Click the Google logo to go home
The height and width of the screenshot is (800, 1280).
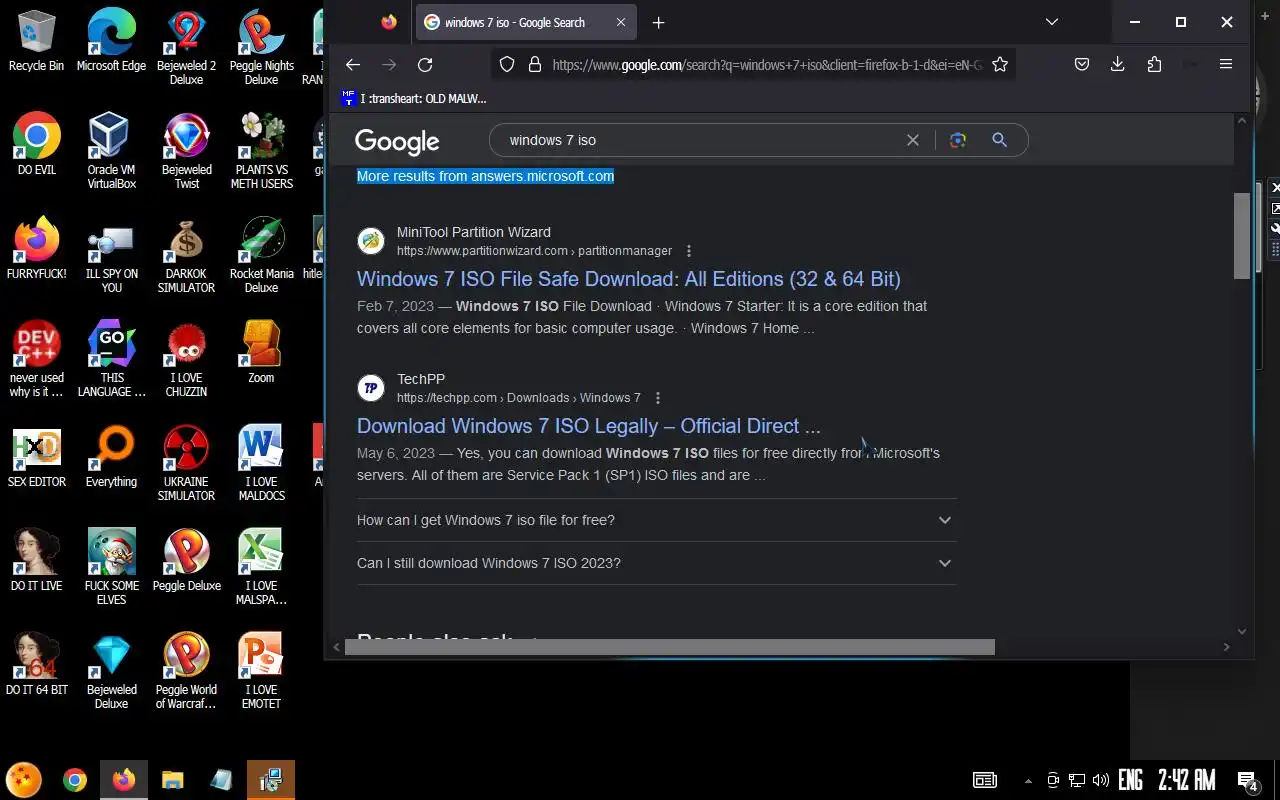(x=397, y=142)
